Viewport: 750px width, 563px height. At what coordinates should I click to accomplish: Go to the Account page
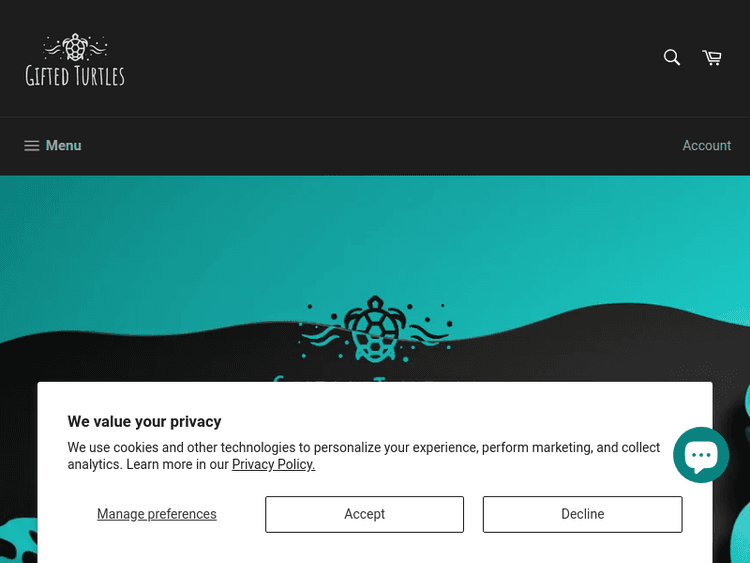706,146
